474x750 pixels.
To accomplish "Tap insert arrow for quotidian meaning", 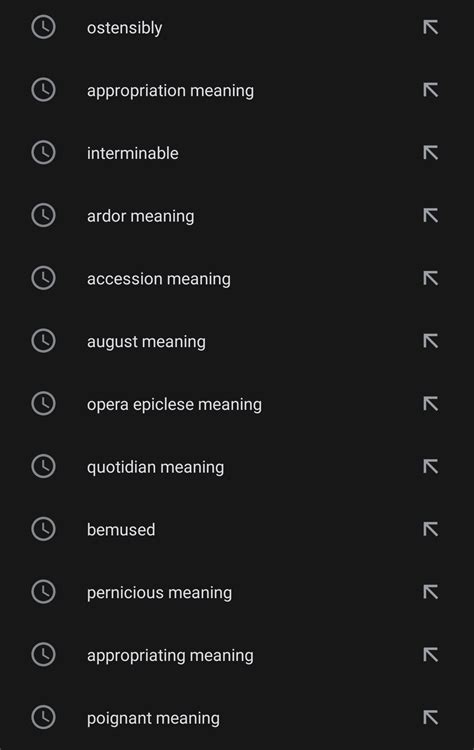I will point(430,466).
